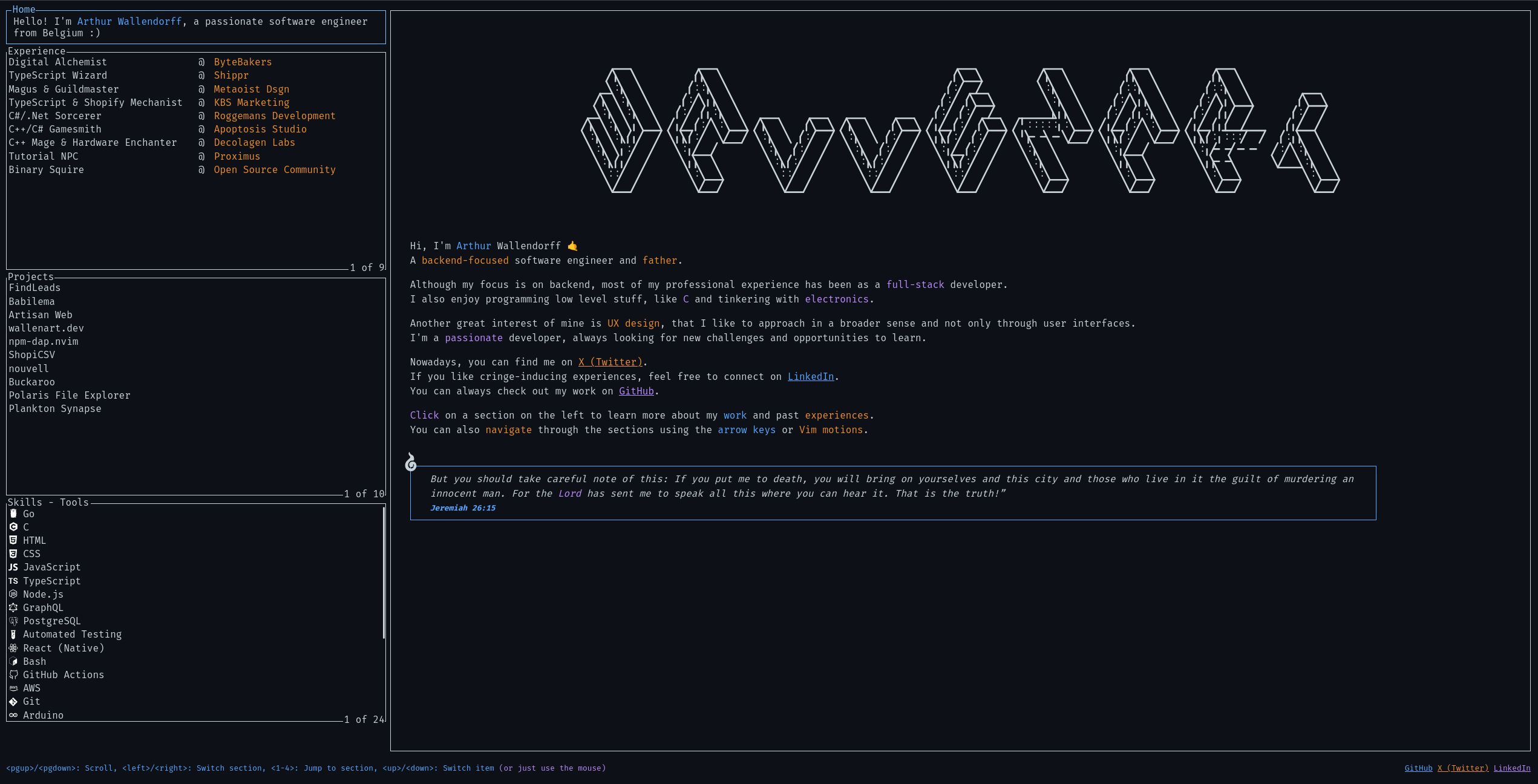This screenshot has width=1538, height=784.
Task: Switch to the Home section
Action: pos(24,9)
